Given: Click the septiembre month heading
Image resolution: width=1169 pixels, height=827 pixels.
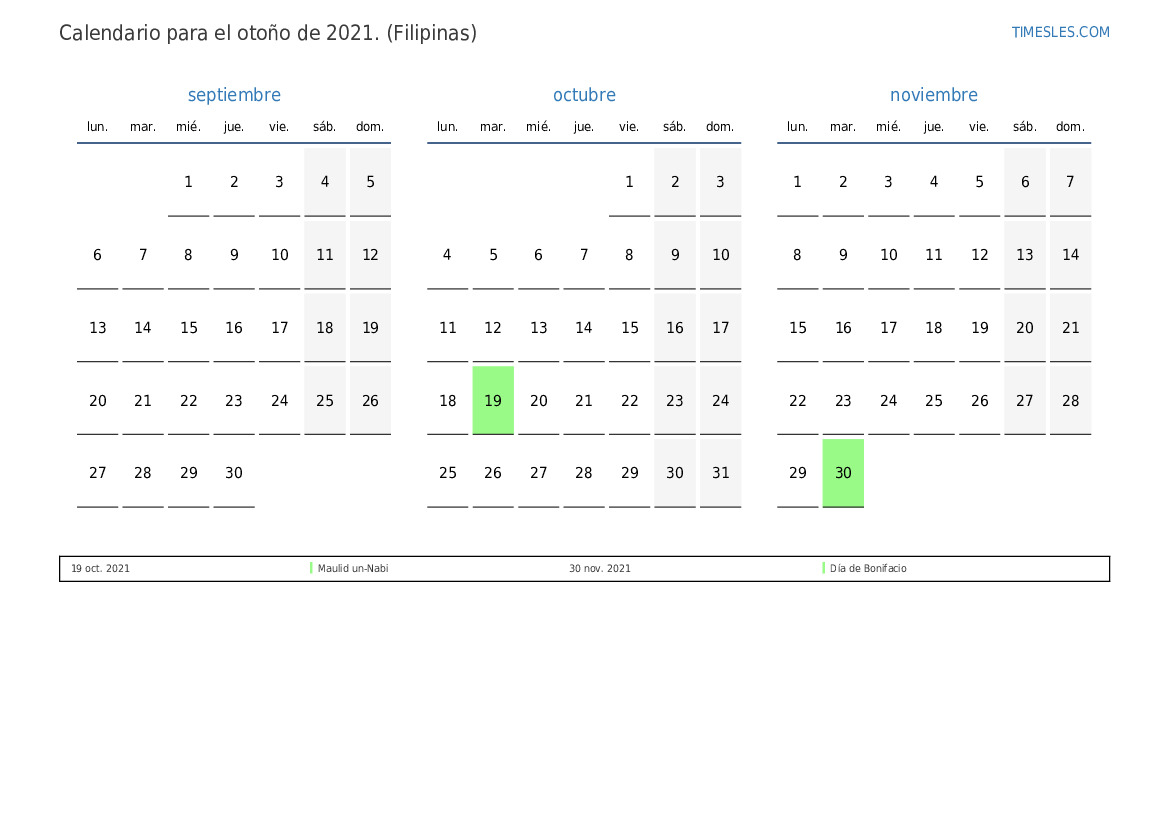Looking at the screenshot, I should pyautogui.click(x=234, y=95).
